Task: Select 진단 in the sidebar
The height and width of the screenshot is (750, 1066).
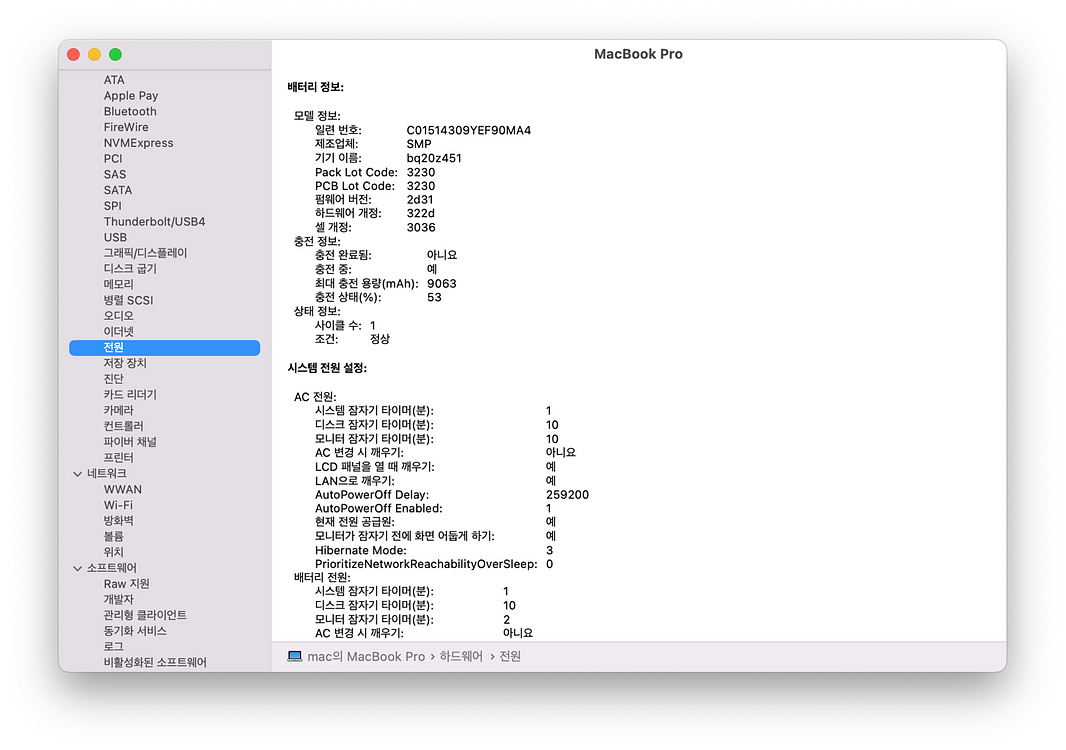Action: pos(113,379)
